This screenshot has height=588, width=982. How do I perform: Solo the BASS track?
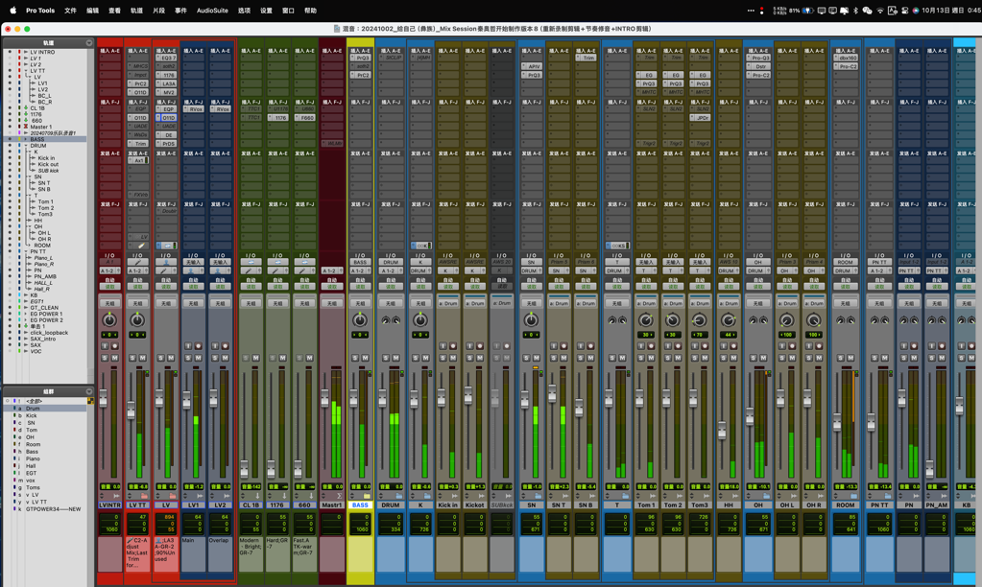pos(354,357)
